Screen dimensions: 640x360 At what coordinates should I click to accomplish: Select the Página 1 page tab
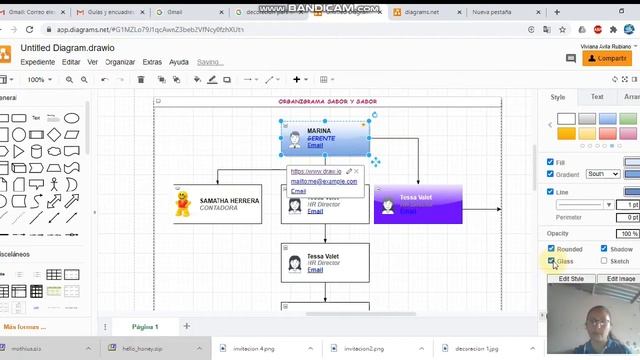[x=145, y=327]
